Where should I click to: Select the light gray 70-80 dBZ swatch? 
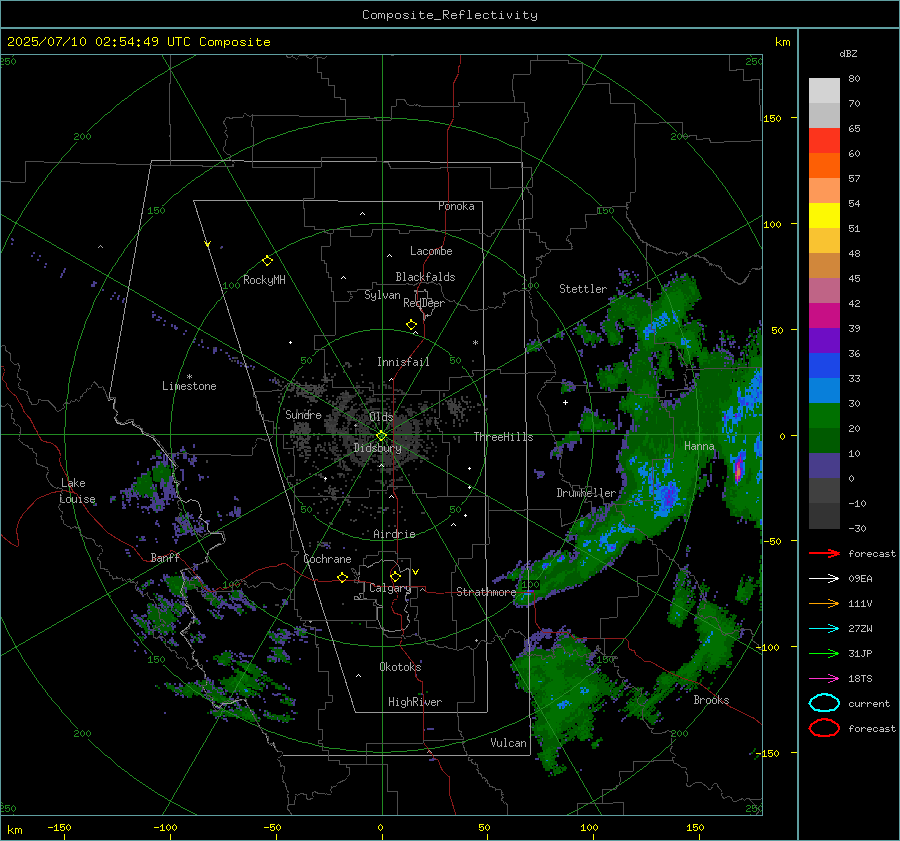824,91
